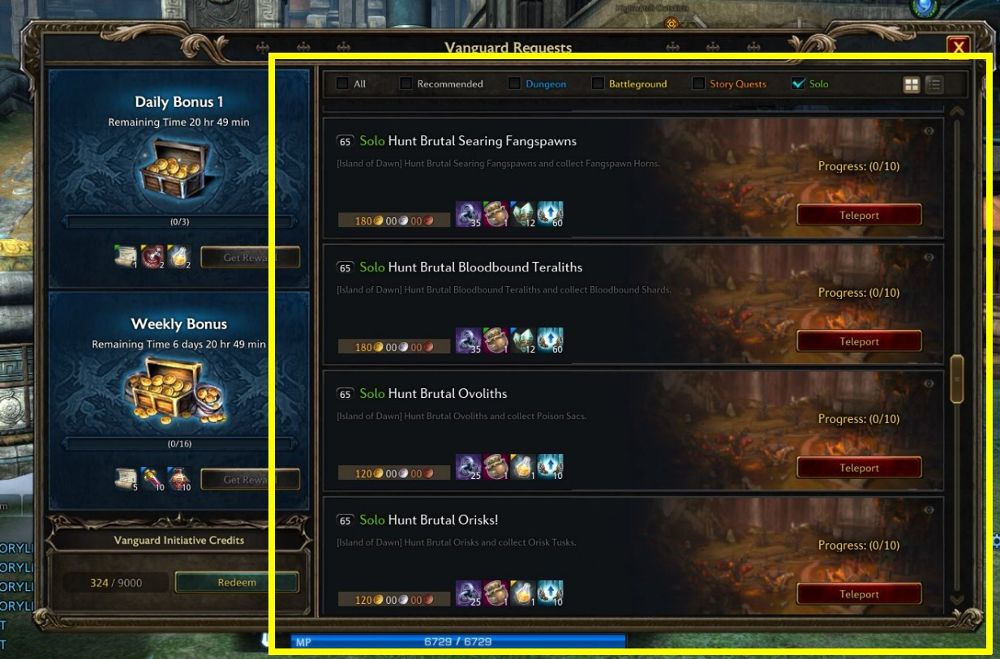Enable the Dungeon filter checkbox
1000x659 pixels.
point(514,84)
